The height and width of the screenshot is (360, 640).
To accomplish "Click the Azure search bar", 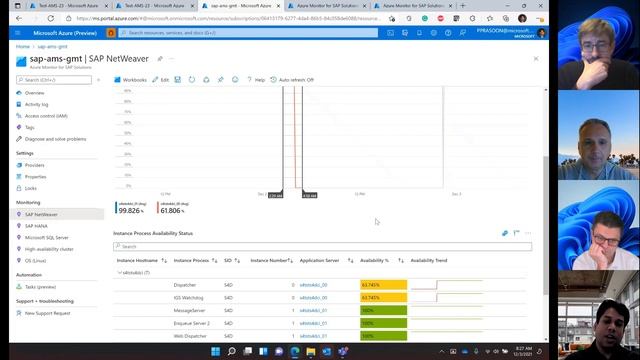I will click(248, 33).
